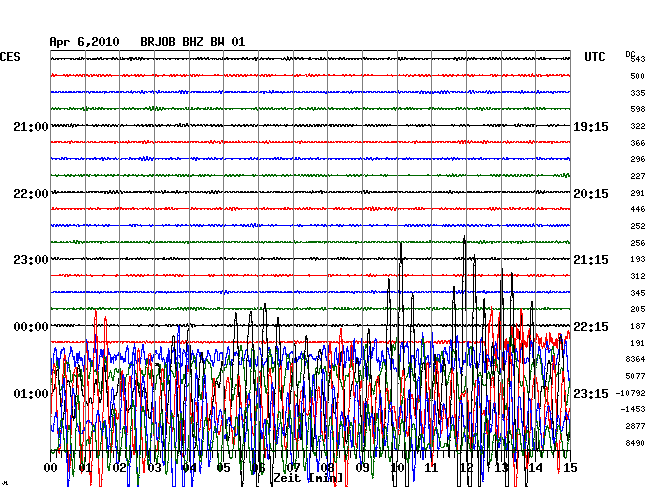Click minute tick label '11' on x-axis

tap(432, 468)
